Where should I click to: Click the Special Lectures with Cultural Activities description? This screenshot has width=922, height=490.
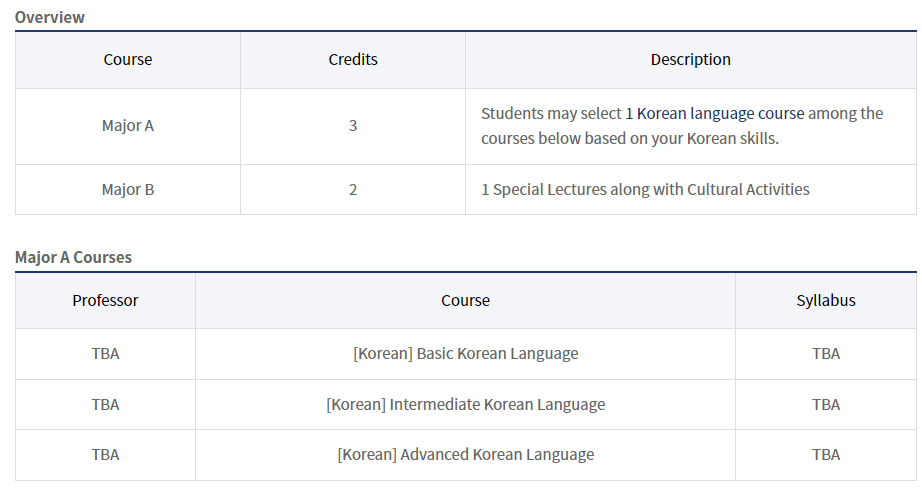(x=645, y=189)
